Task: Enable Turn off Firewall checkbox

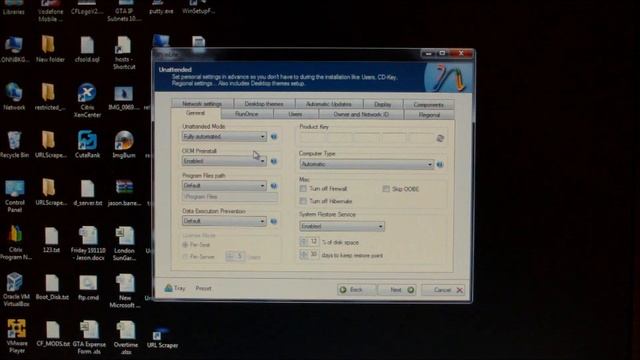Action: [x=303, y=189]
